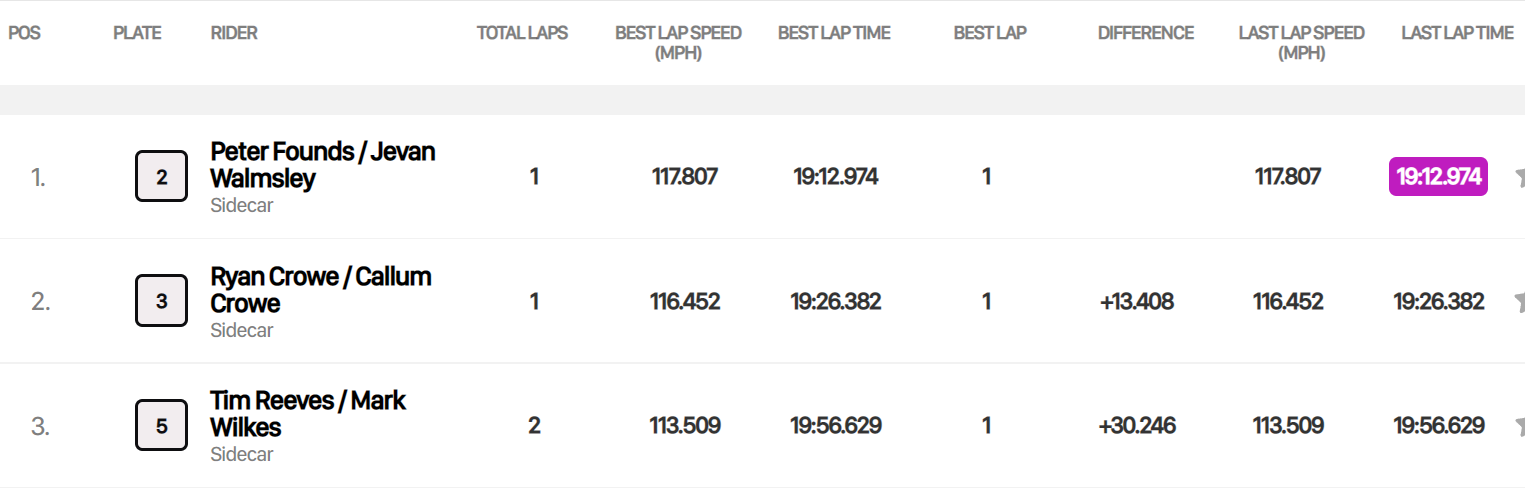Sort table by RIDER column

[234, 33]
